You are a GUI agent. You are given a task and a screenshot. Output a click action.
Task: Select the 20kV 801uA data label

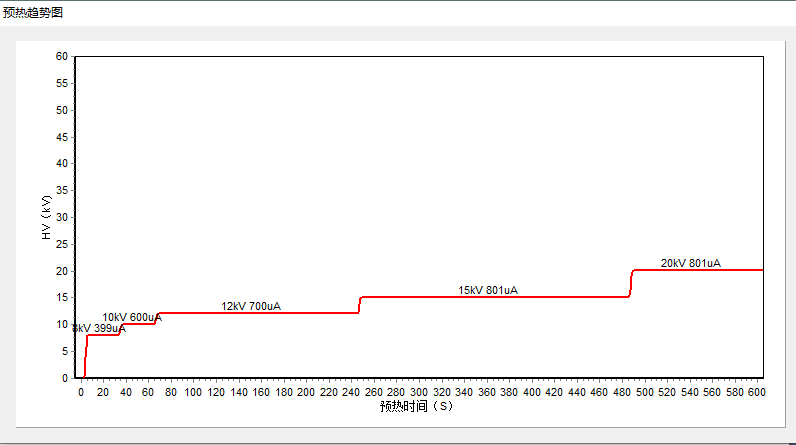(690, 263)
